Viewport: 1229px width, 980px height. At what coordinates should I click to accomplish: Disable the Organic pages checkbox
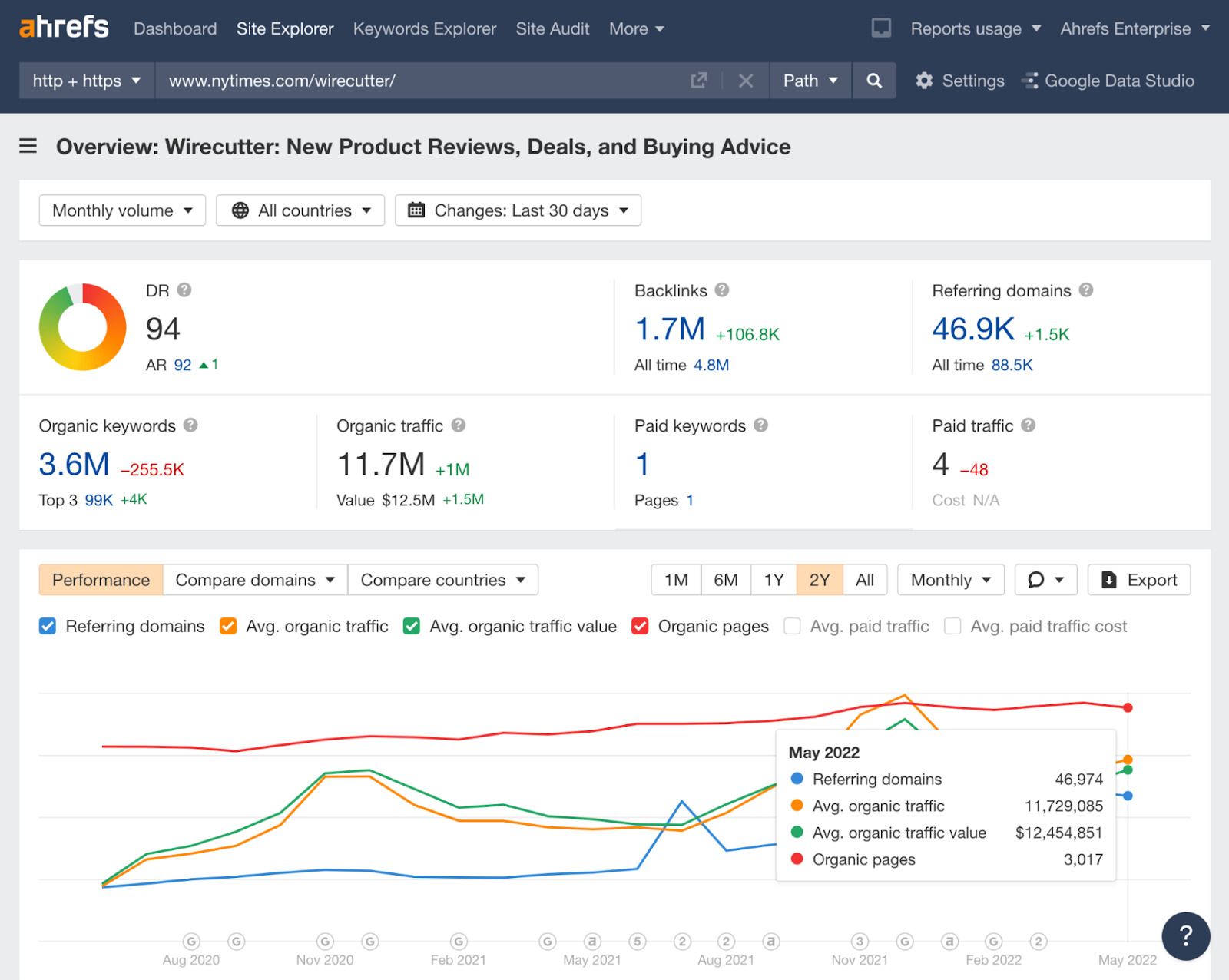tap(641, 626)
